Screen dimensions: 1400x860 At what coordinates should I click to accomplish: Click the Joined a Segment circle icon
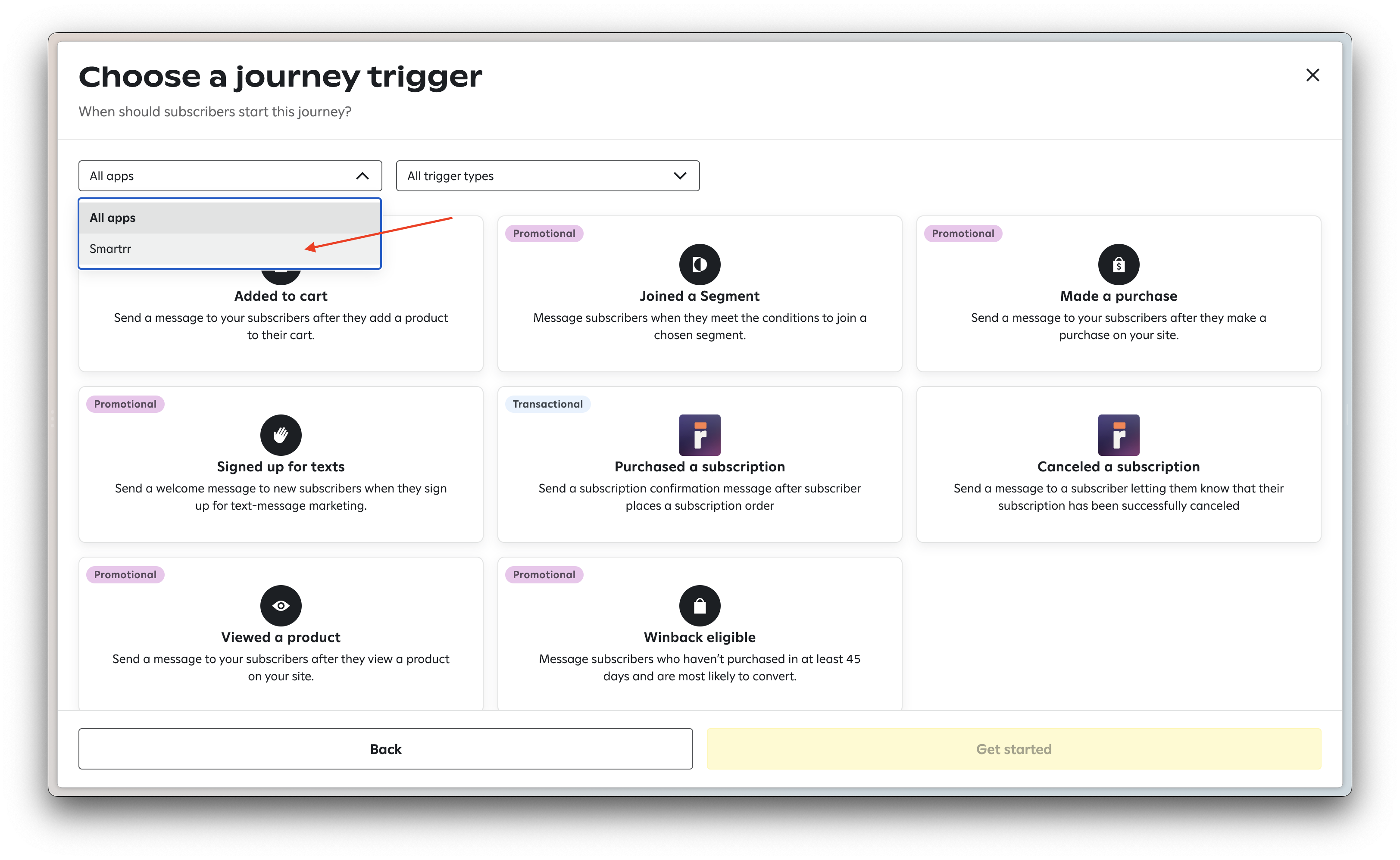(699, 265)
